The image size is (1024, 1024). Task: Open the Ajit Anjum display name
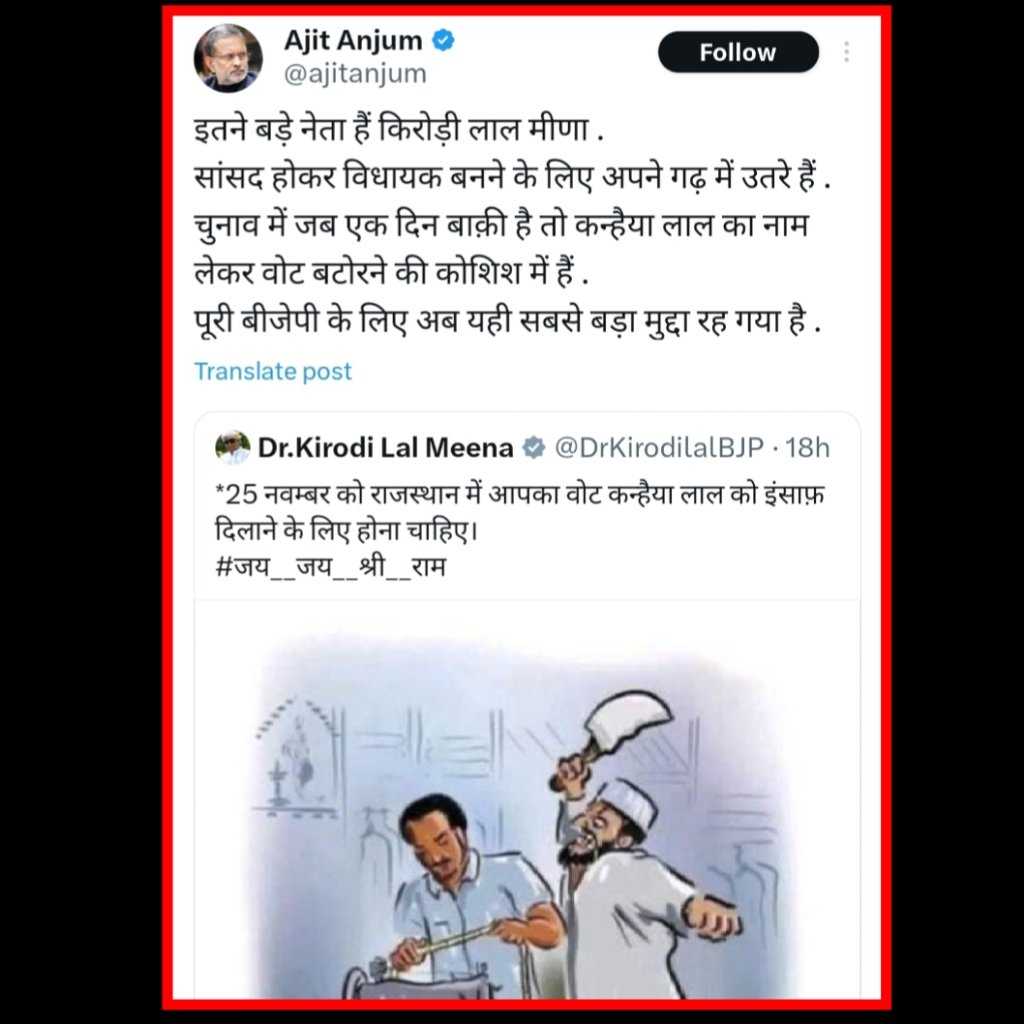[353, 40]
